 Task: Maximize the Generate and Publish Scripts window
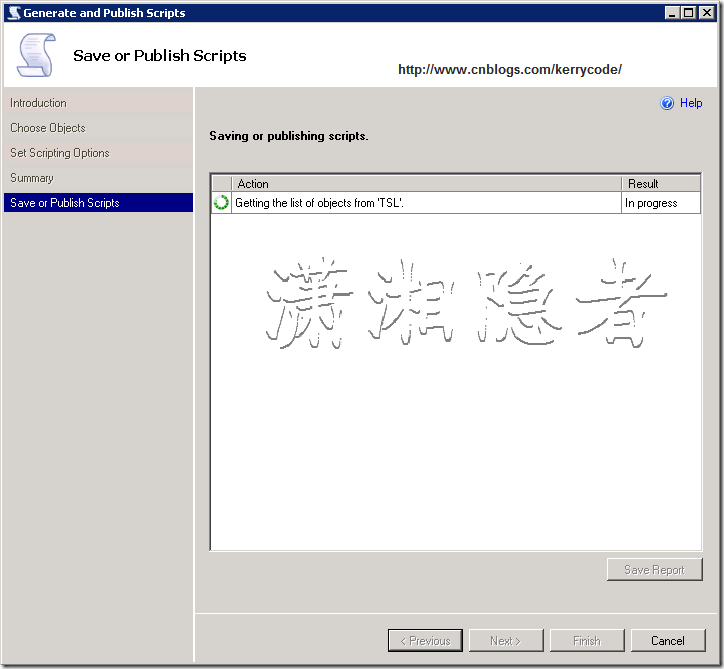coord(689,13)
